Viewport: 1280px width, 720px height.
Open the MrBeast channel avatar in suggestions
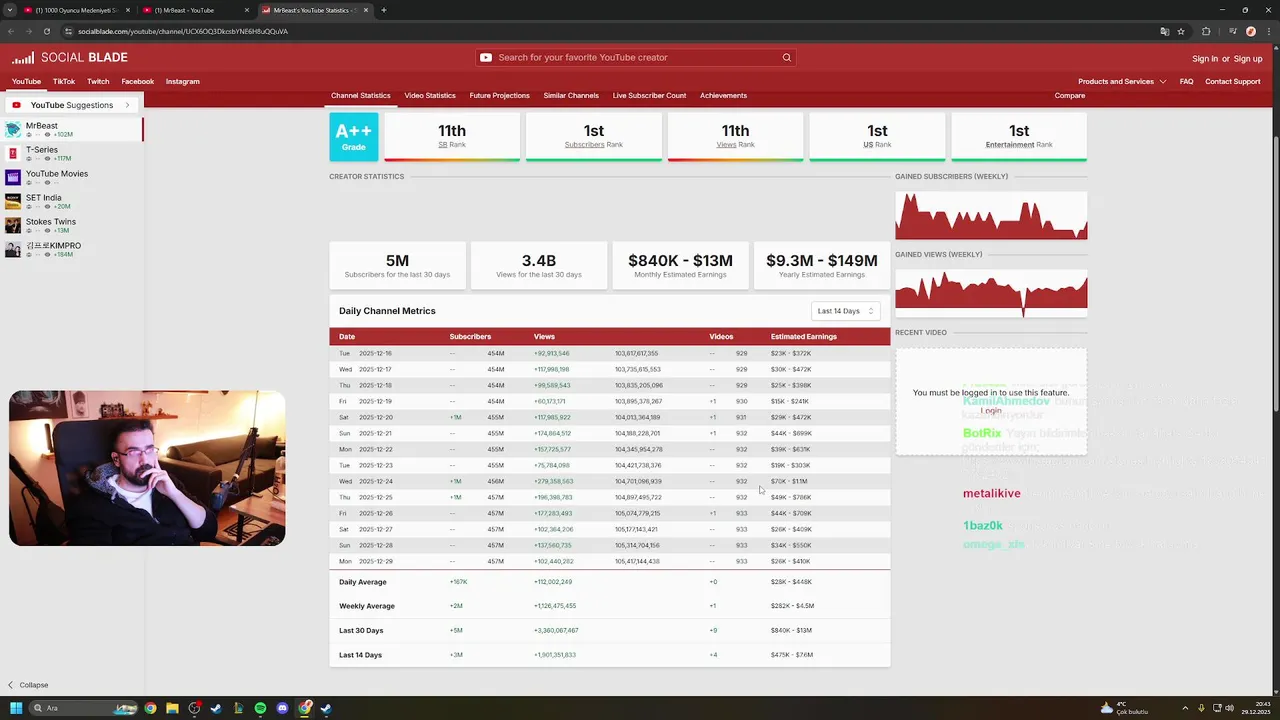13,129
